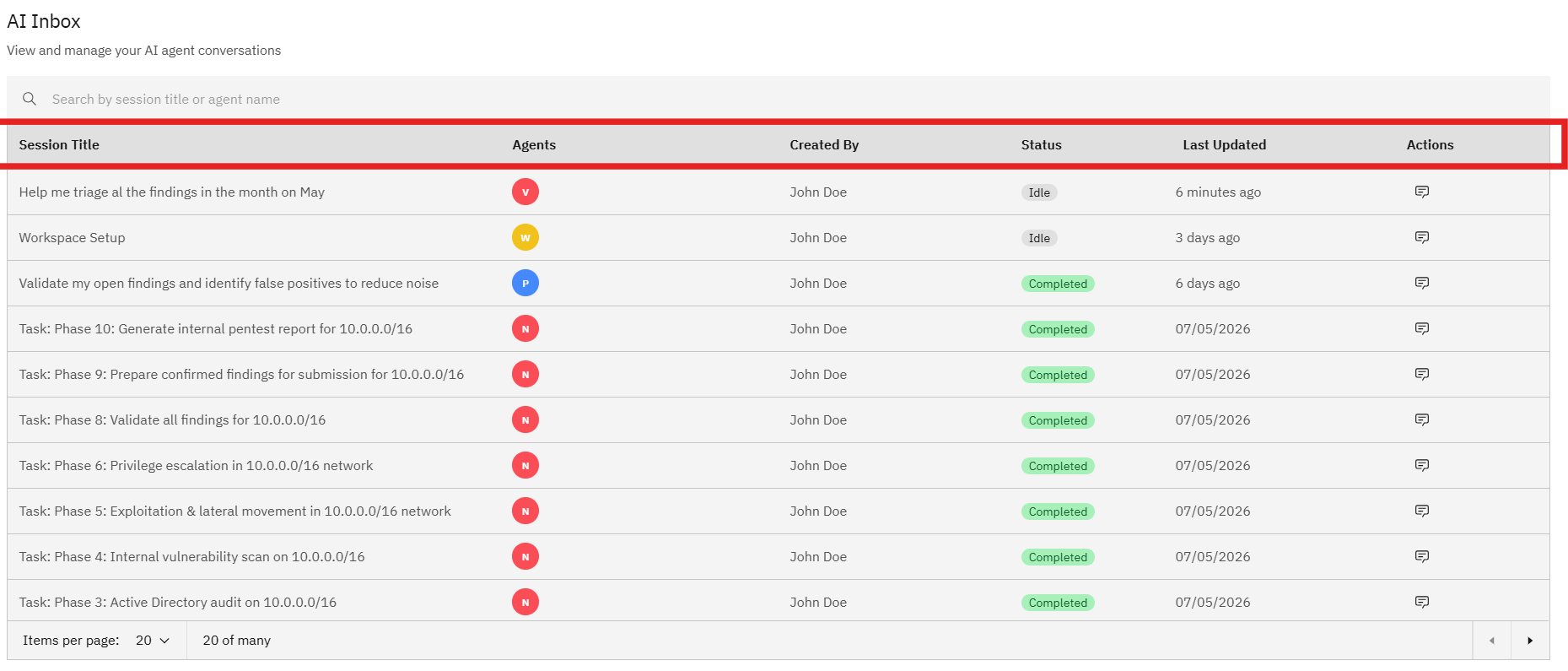Open chat for Phase 10 pentest report task

(1421, 328)
